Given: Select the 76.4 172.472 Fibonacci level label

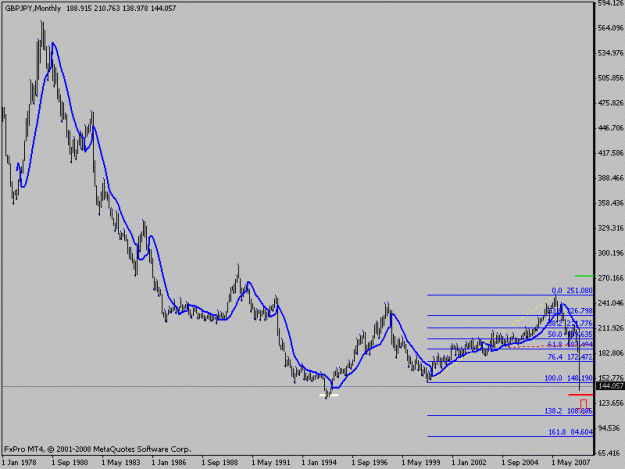Looking at the screenshot, I should click(x=570, y=357).
